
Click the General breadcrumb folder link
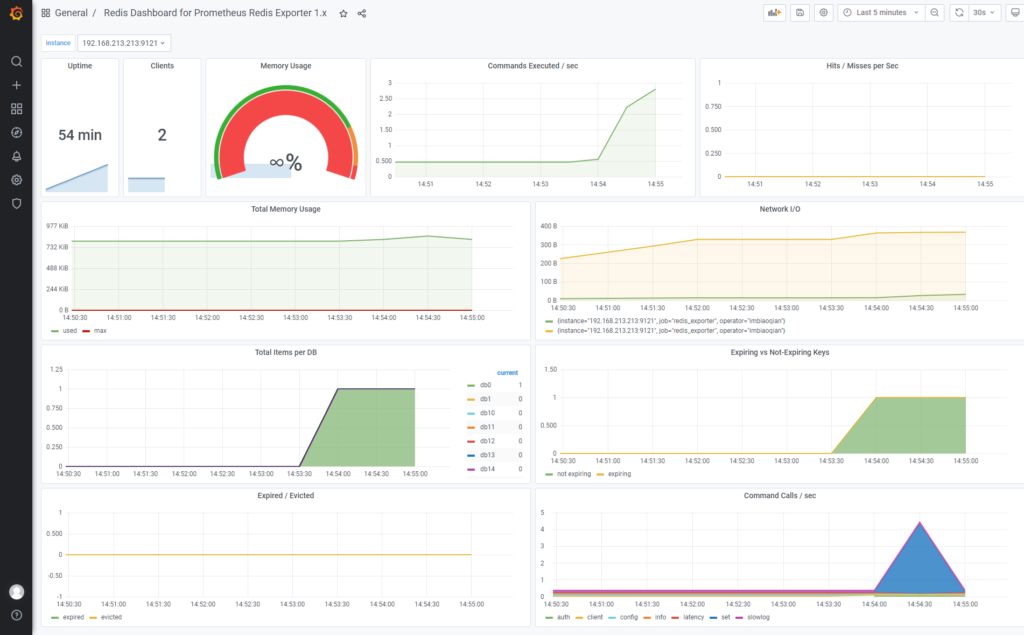coord(71,14)
